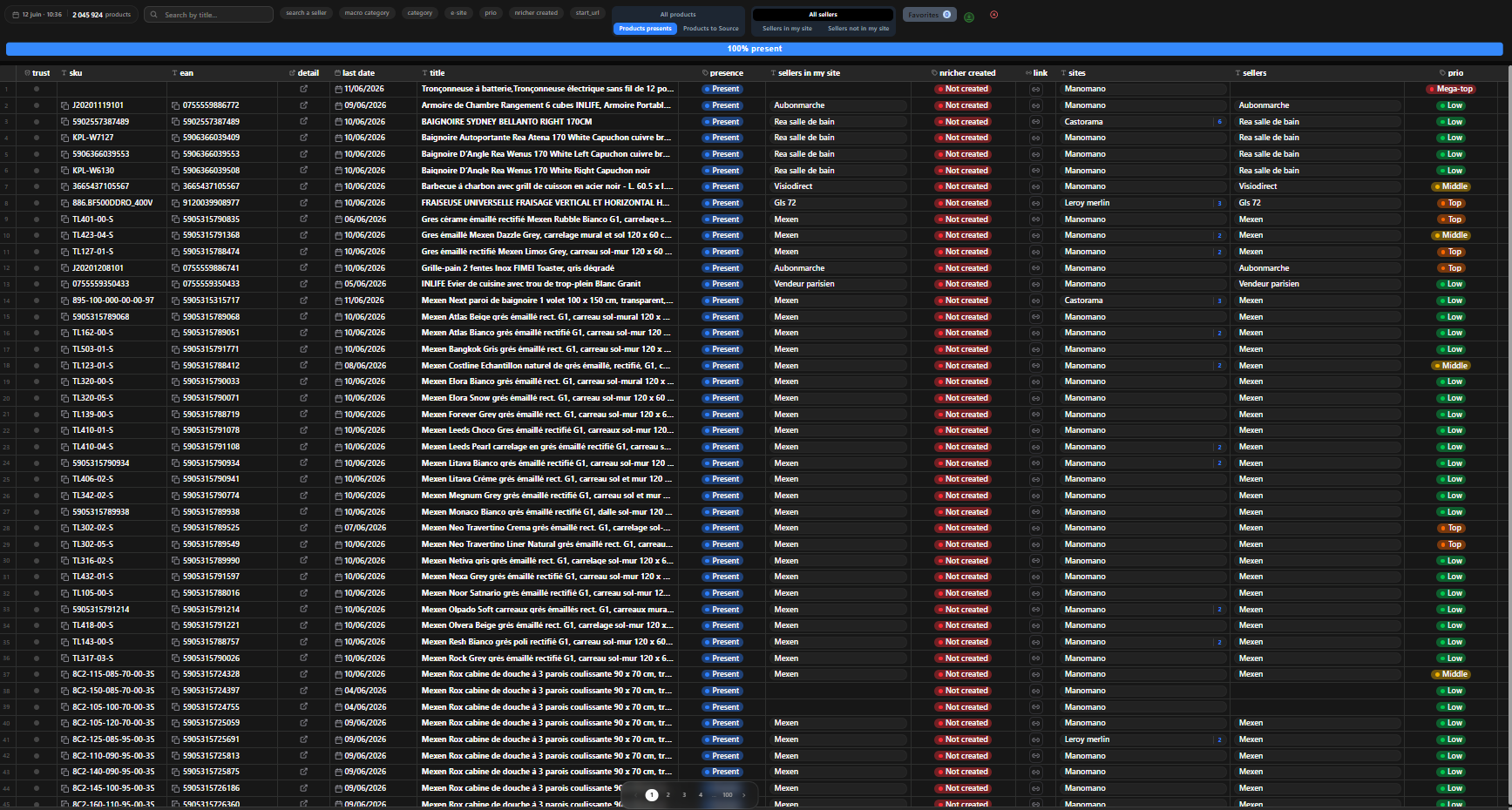Open the Low priority badge for Armoire de Chambre
This screenshot has width=1512, height=810.
(1450, 105)
